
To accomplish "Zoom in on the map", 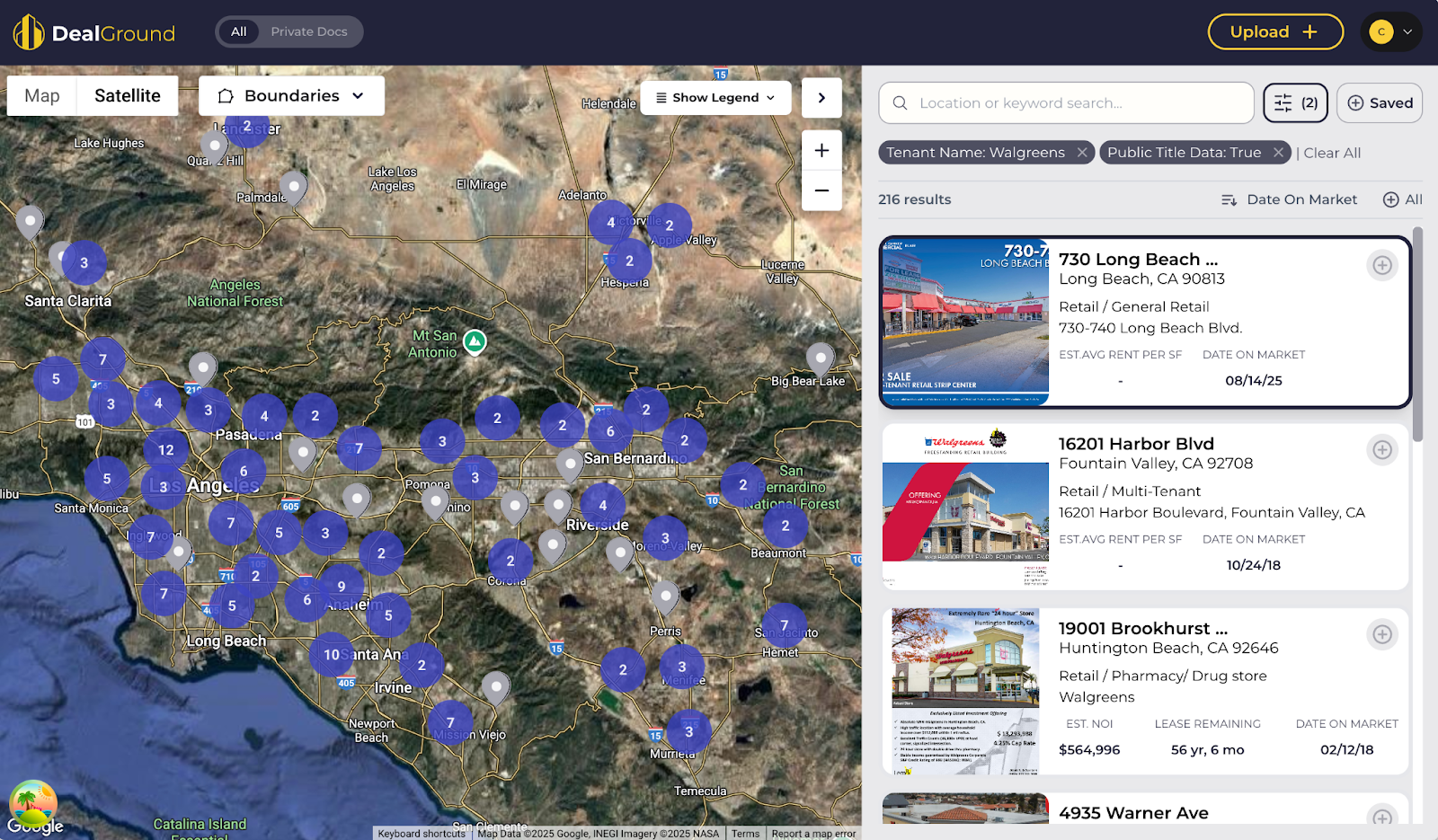I will (x=821, y=150).
